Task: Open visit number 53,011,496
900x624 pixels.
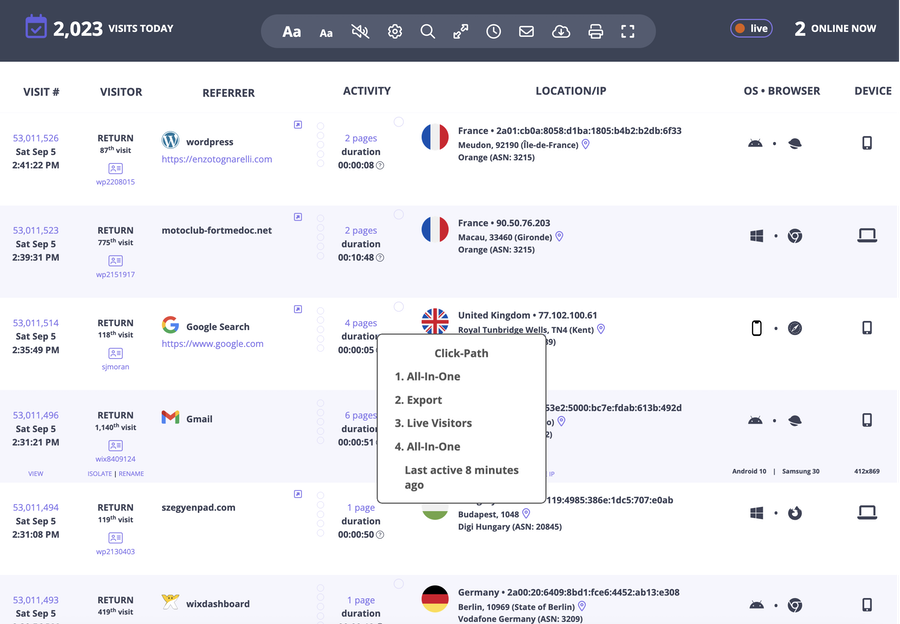Action: pyautogui.click(x=36, y=415)
